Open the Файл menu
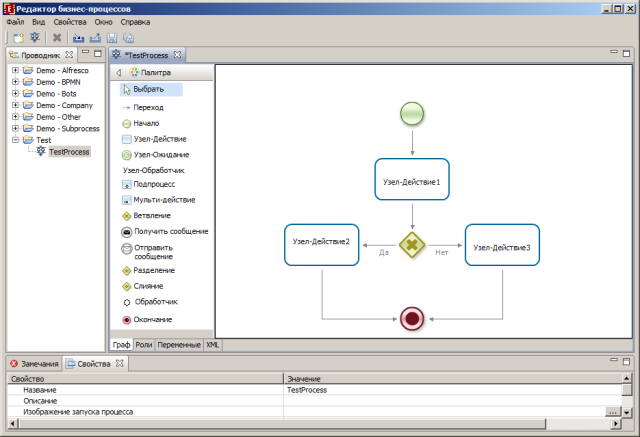Screen dimensions: 640x437 pyautogui.click(x=15, y=21)
